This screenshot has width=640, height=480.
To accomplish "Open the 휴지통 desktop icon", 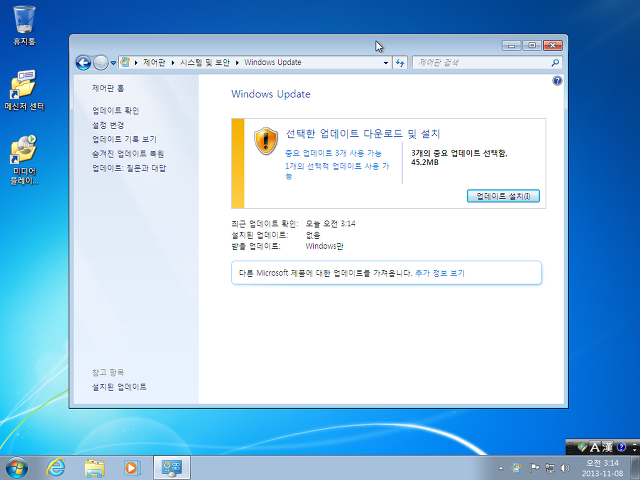I will tap(24, 25).
